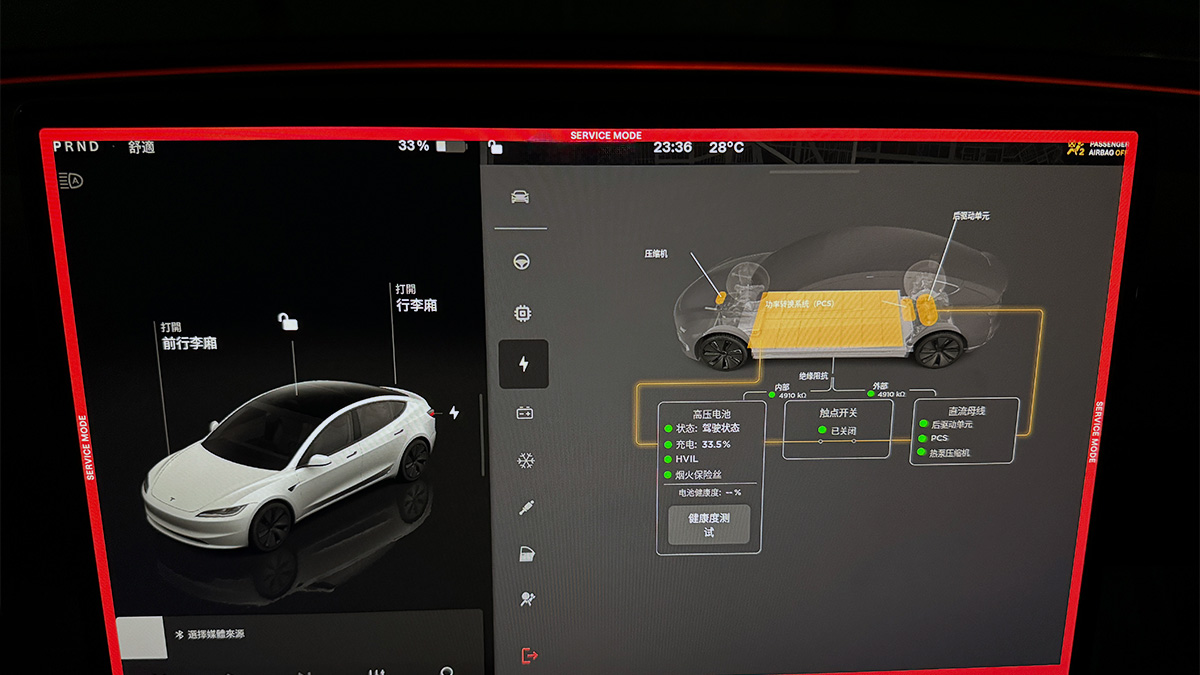Select the suspension damper sidebar icon

coord(526,508)
